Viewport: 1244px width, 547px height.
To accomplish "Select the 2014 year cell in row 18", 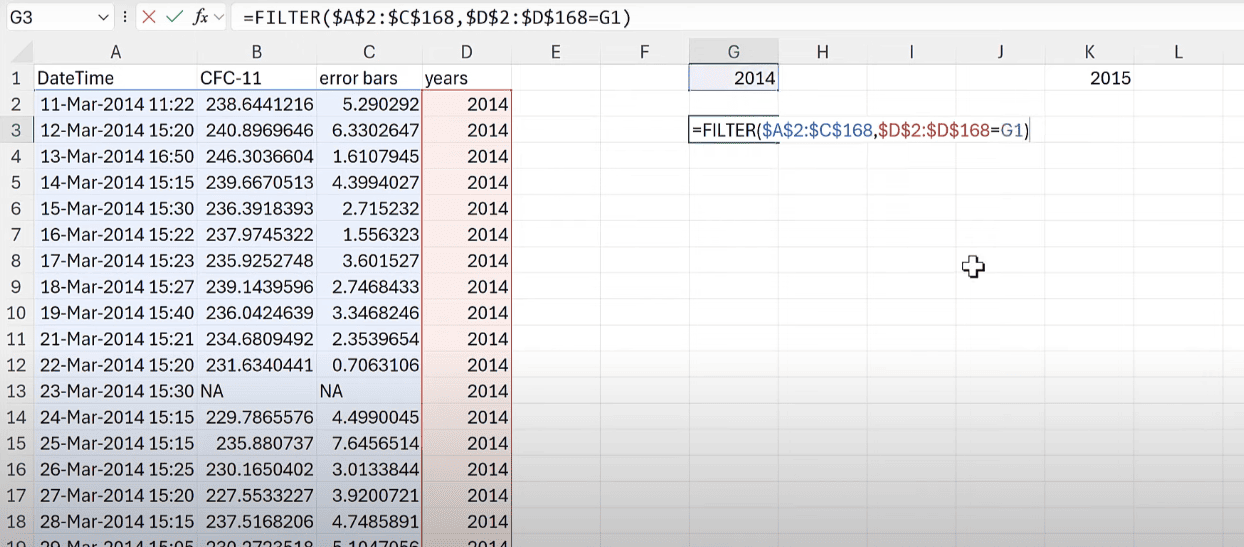I will coord(466,521).
